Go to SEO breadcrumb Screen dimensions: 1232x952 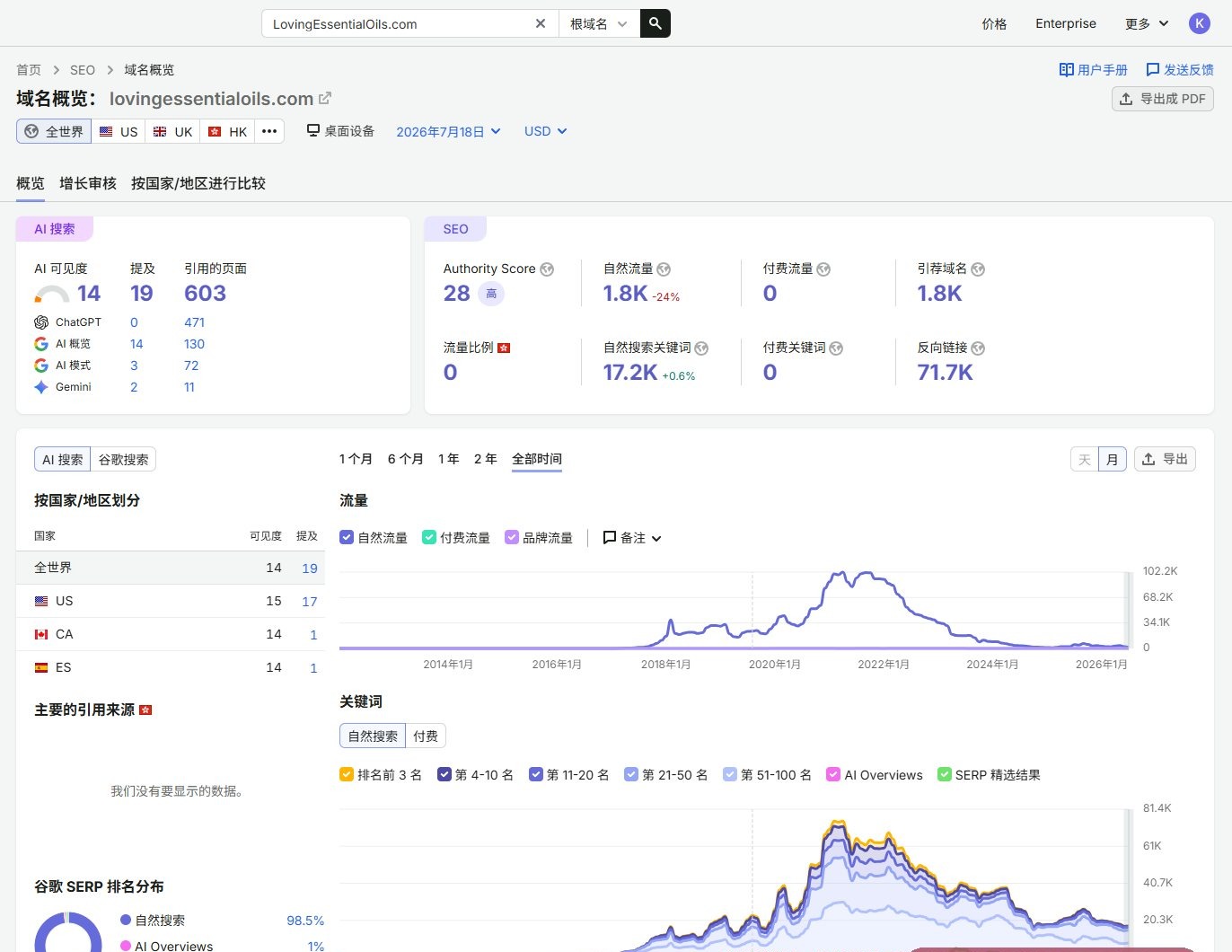pyautogui.click(x=83, y=69)
